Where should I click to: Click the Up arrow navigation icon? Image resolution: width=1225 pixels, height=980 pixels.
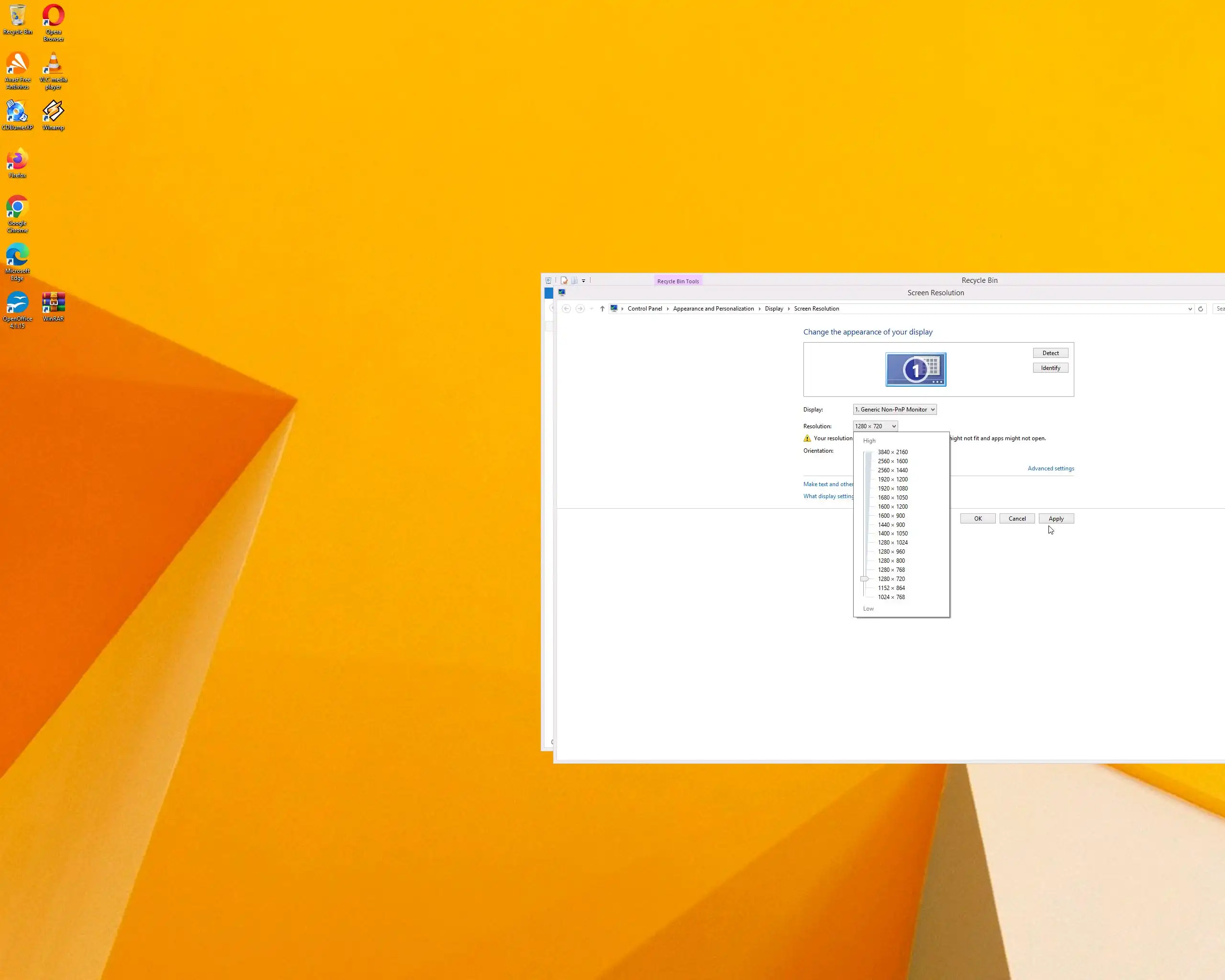tap(602, 309)
